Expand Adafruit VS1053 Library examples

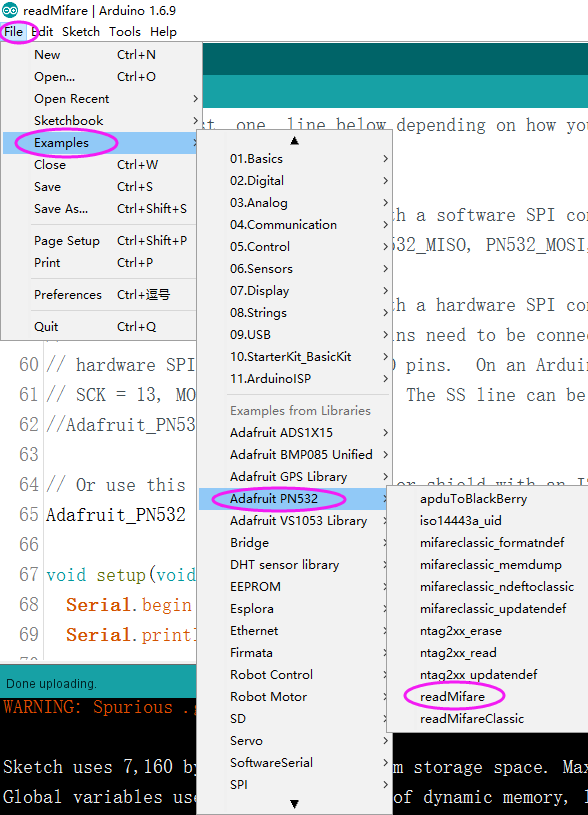(x=294, y=520)
